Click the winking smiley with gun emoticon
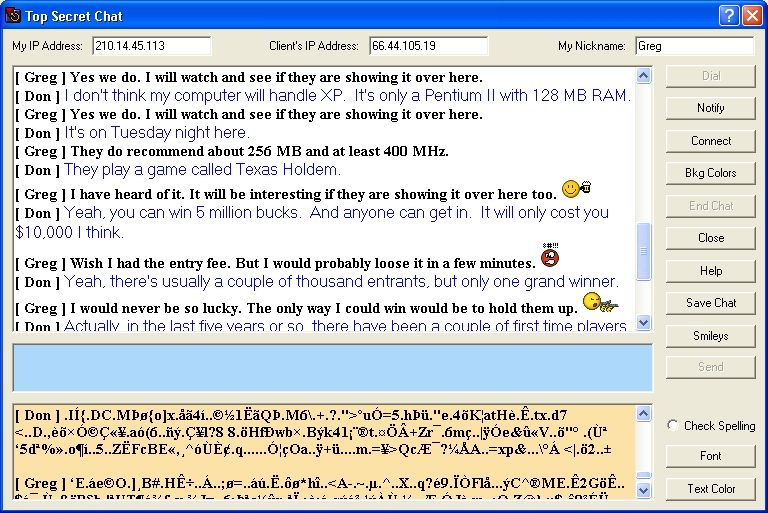 pyautogui.click(x=600, y=302)
